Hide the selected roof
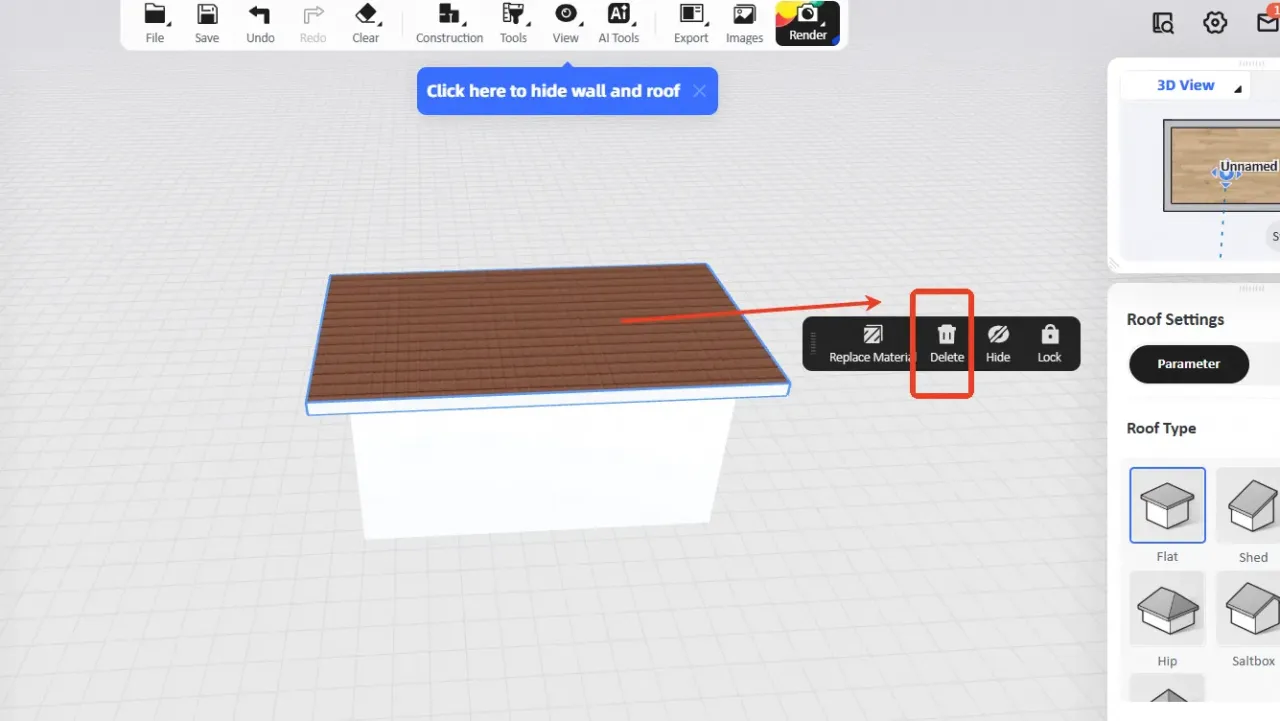Screen dimensions: 1280x721 point(998,343)
